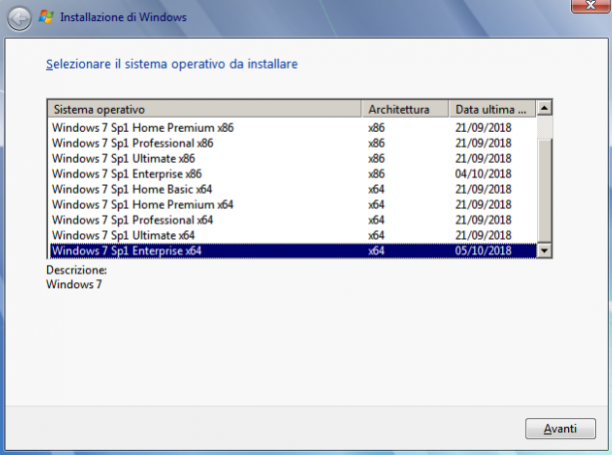
Task: Click the 'Selezionare il sistema operativo' heading
Action: pos(172,64)
